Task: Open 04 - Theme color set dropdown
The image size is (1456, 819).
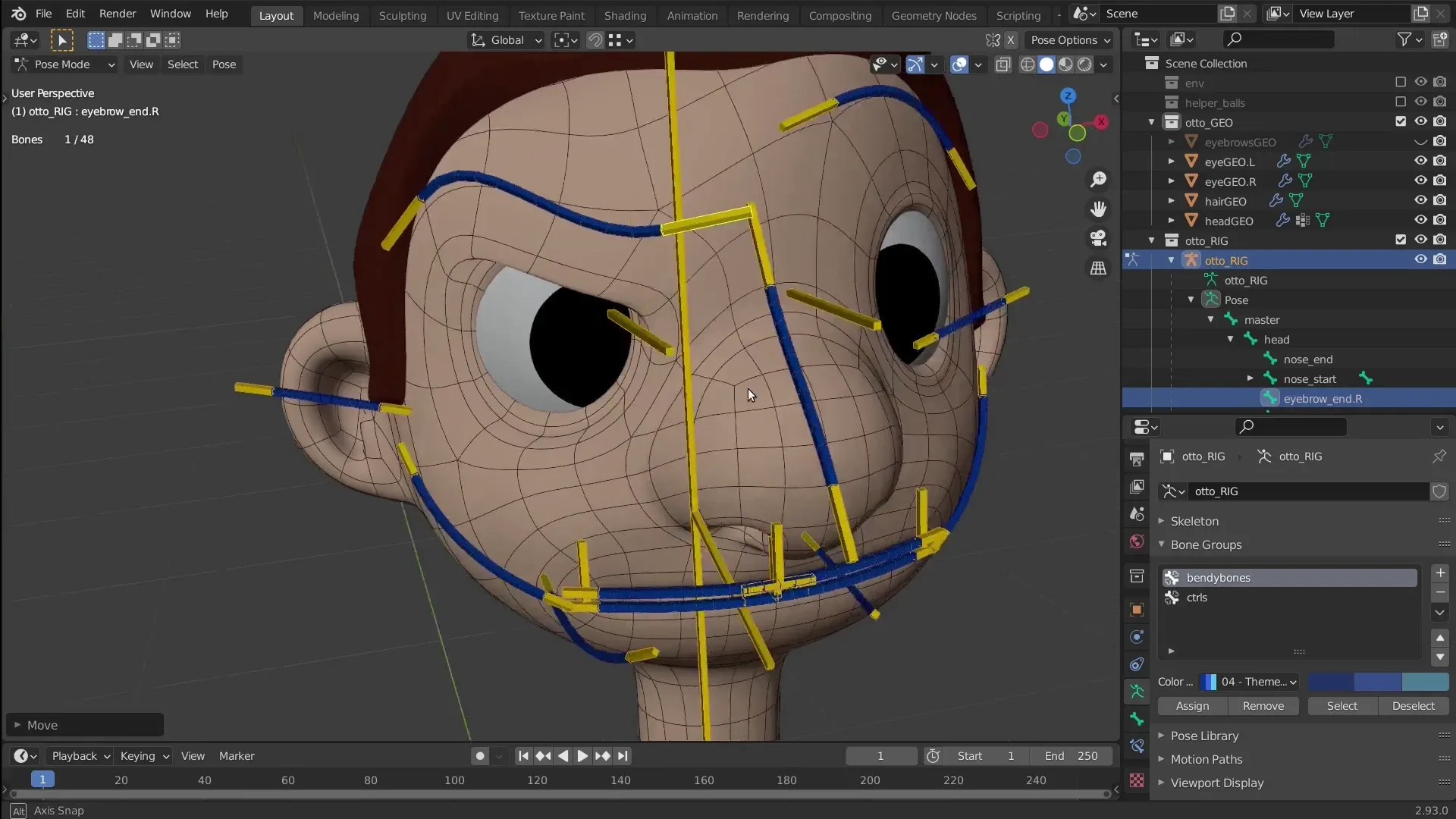Action: tap(1249, 682)
